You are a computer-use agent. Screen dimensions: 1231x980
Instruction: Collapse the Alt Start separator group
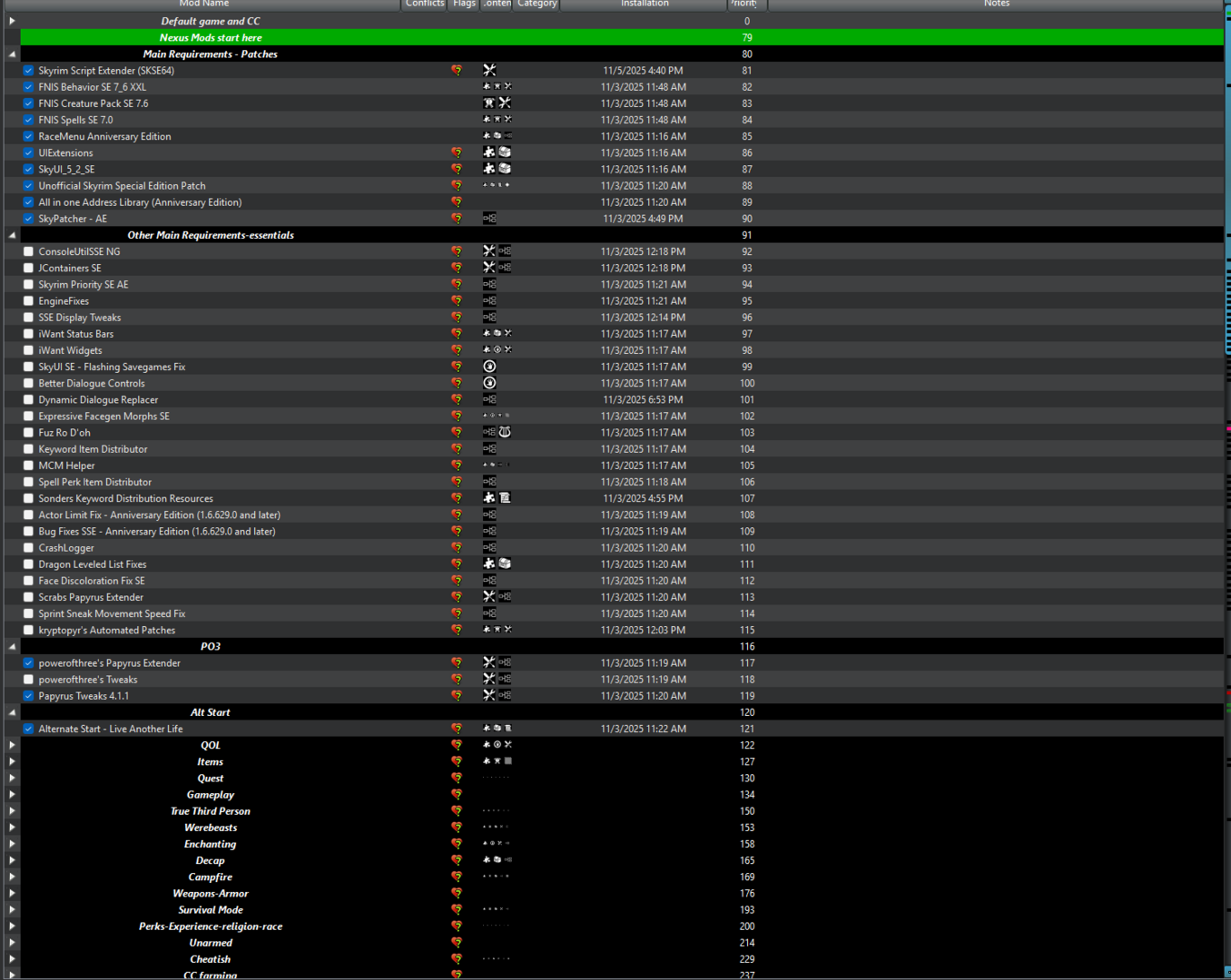12,712
